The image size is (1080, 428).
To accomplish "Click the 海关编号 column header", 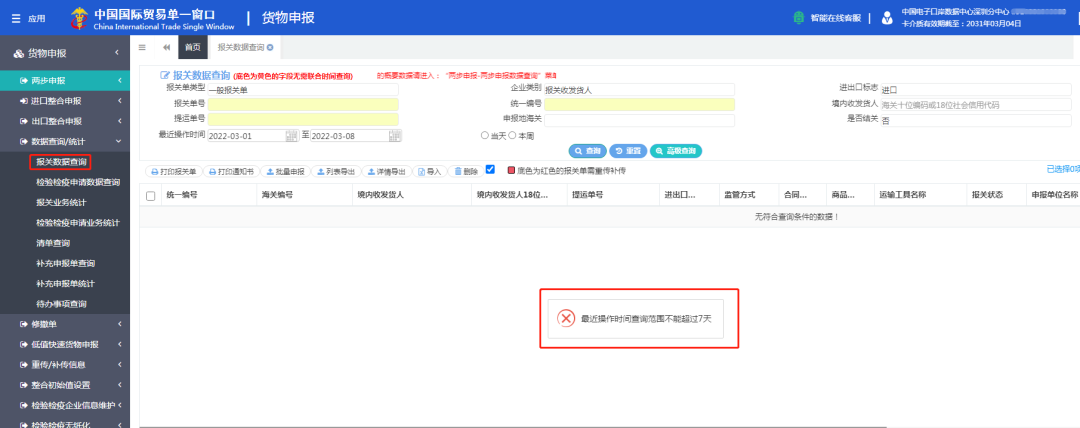I will coord(304,195).
